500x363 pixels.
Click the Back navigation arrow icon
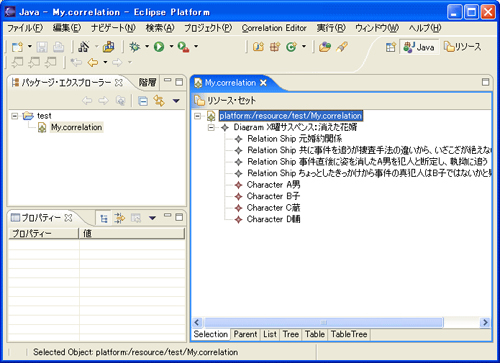(93, 62)
